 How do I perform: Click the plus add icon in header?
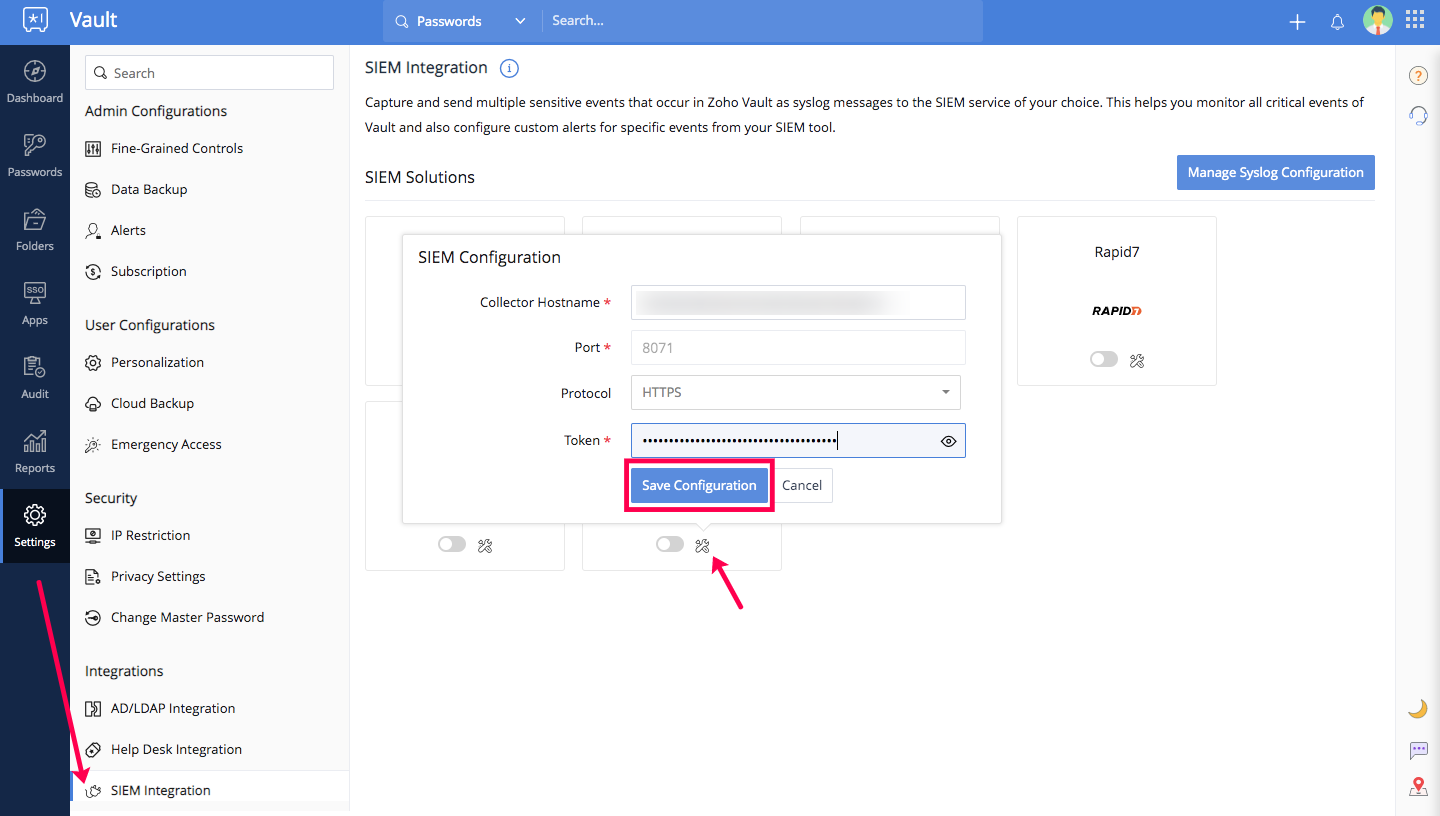click(1297, 22)
